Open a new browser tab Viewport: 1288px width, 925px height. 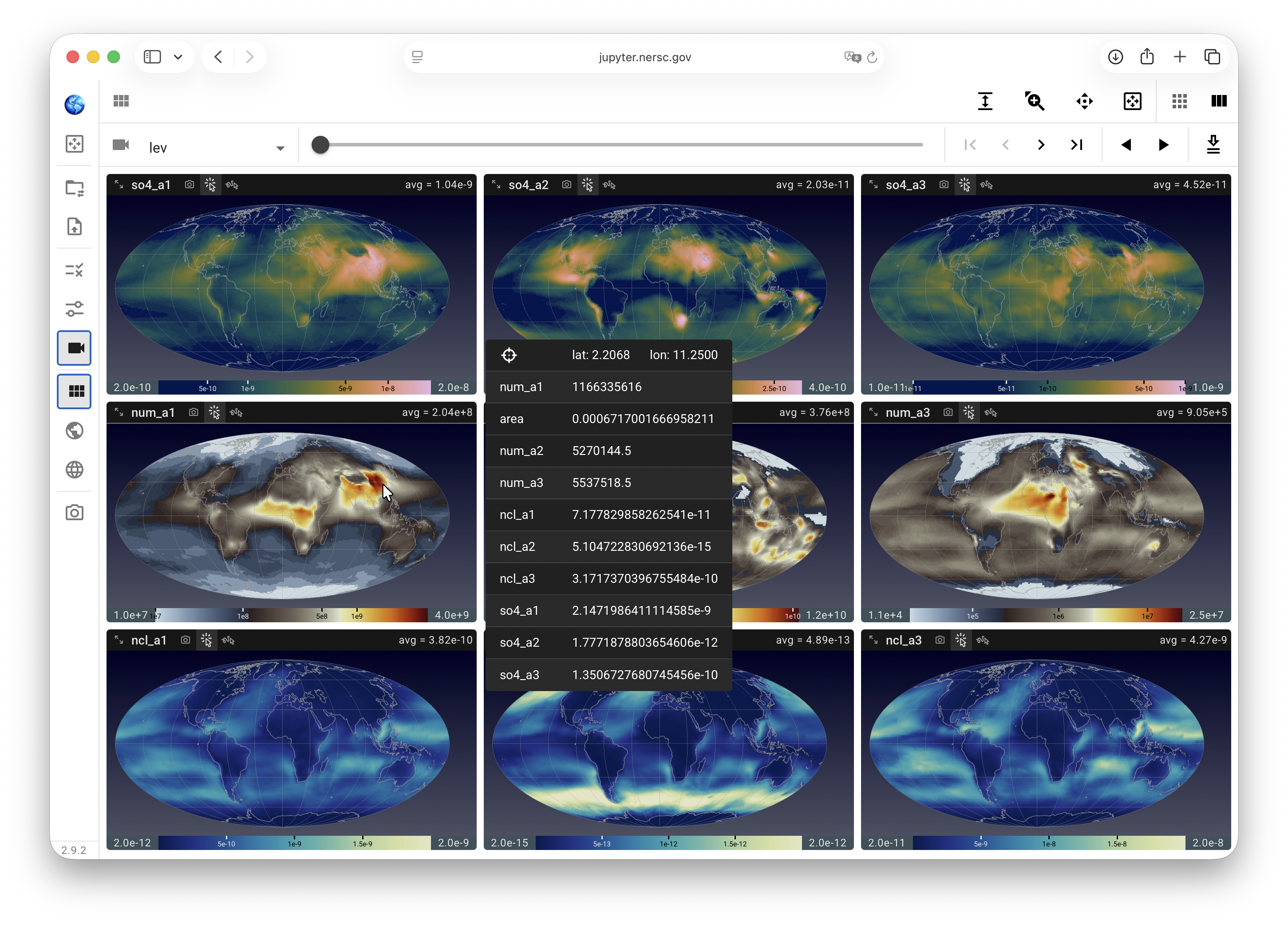(1179, 57)
